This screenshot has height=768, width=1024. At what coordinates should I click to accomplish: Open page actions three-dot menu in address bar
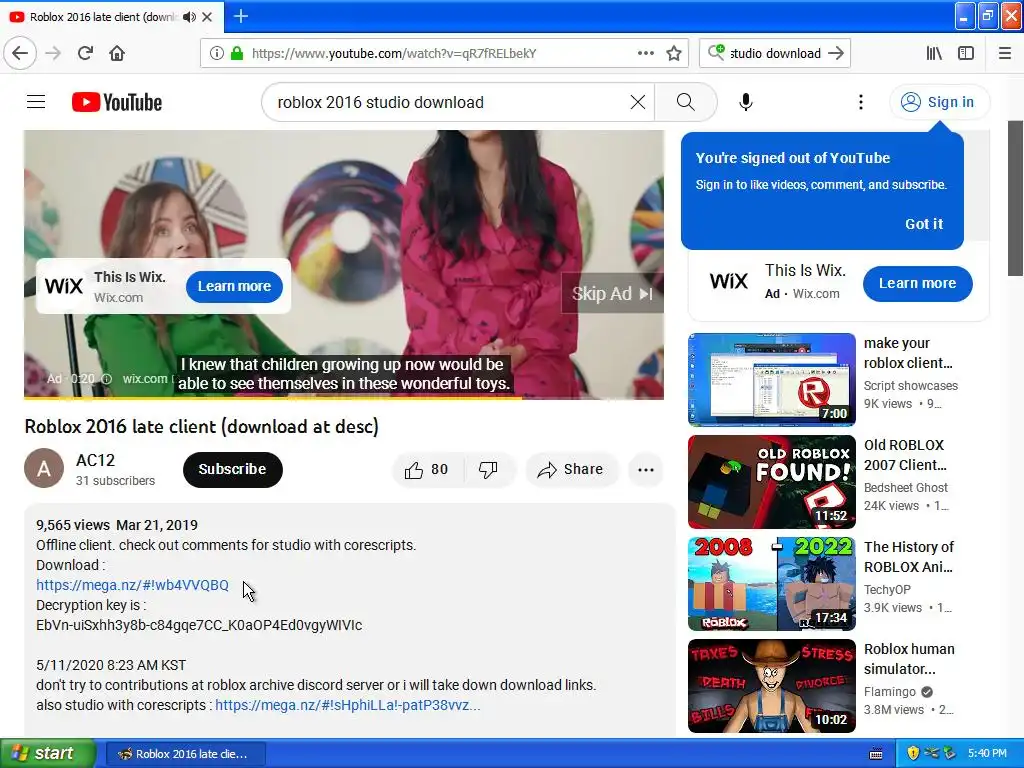[645, 54]
